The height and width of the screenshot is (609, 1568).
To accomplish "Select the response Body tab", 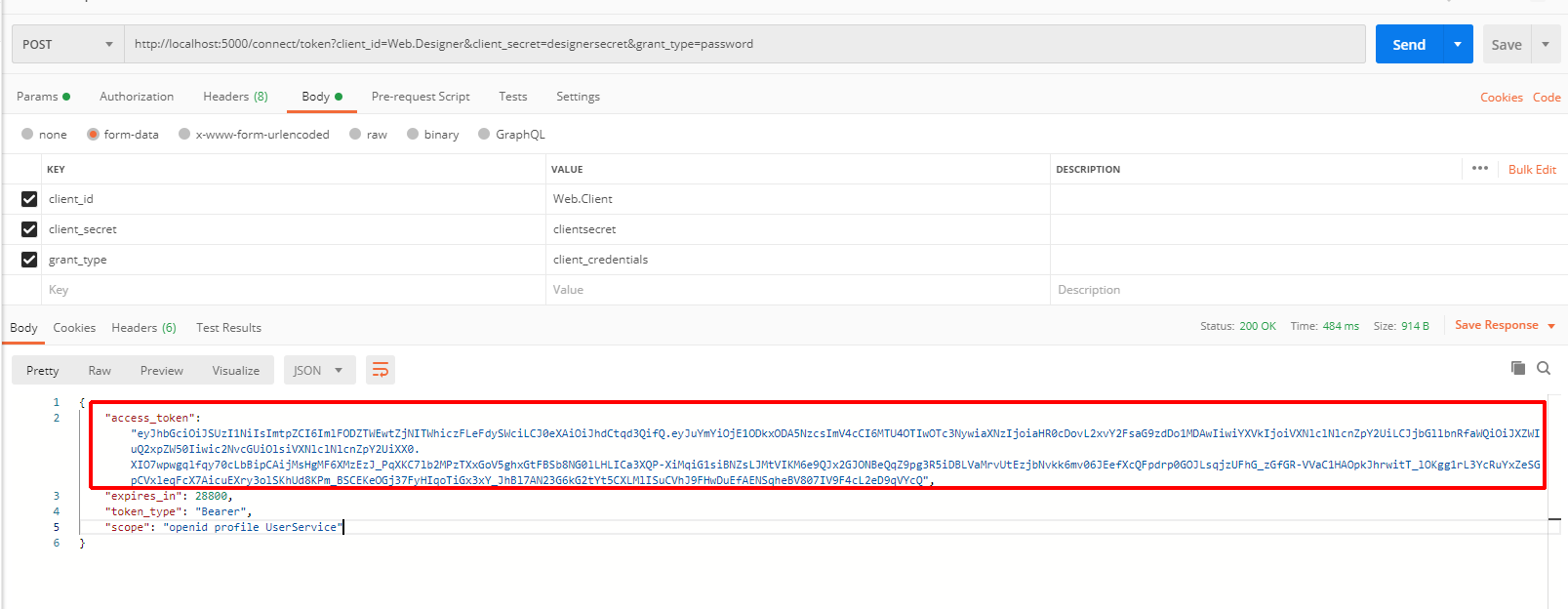I will [x=23, y=328].
